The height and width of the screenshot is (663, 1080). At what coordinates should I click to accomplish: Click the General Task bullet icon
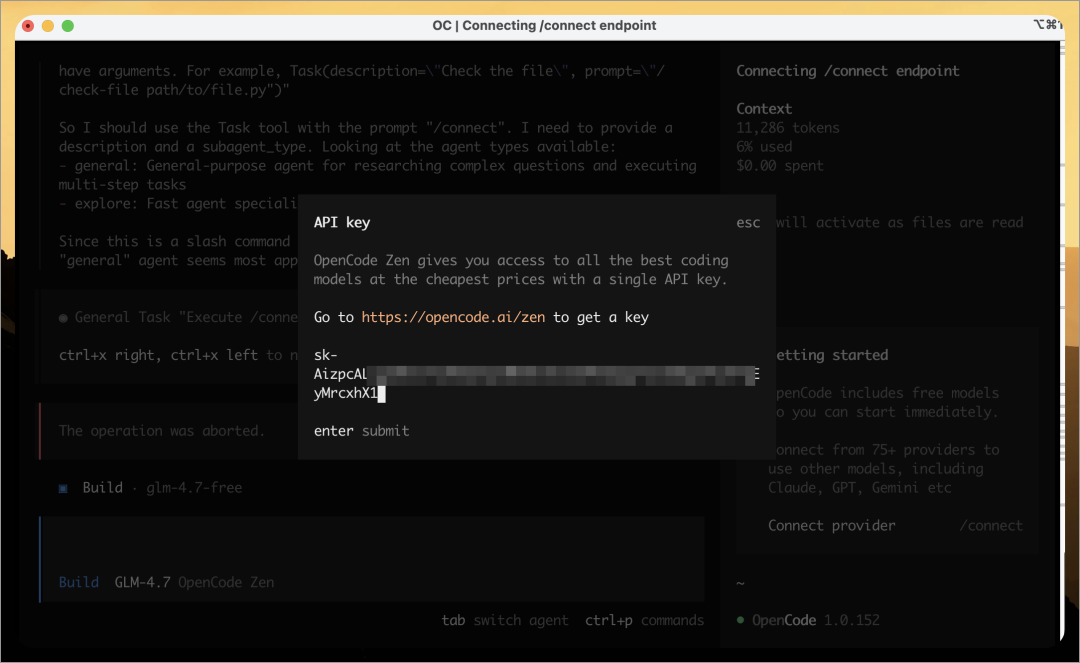pyautogui.click(x=63, y=318)
